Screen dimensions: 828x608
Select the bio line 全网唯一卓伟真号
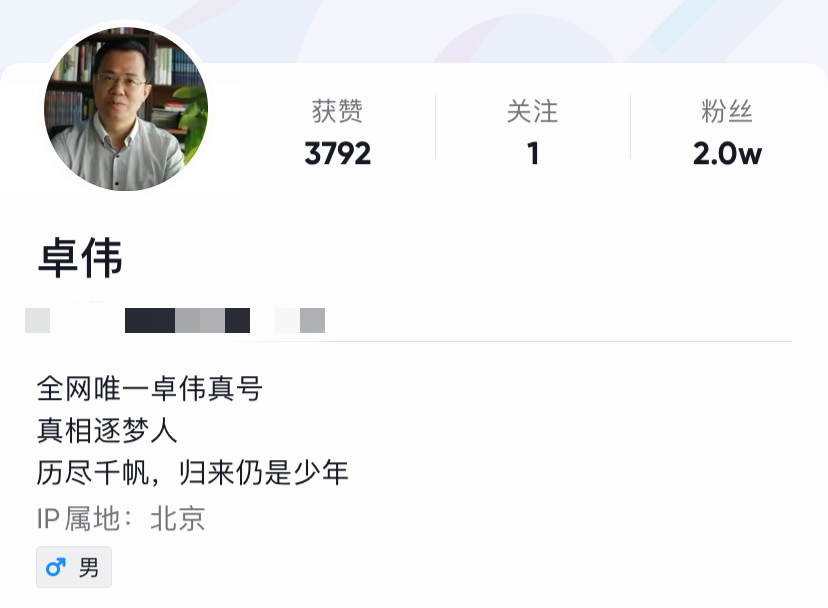point(149,389)
